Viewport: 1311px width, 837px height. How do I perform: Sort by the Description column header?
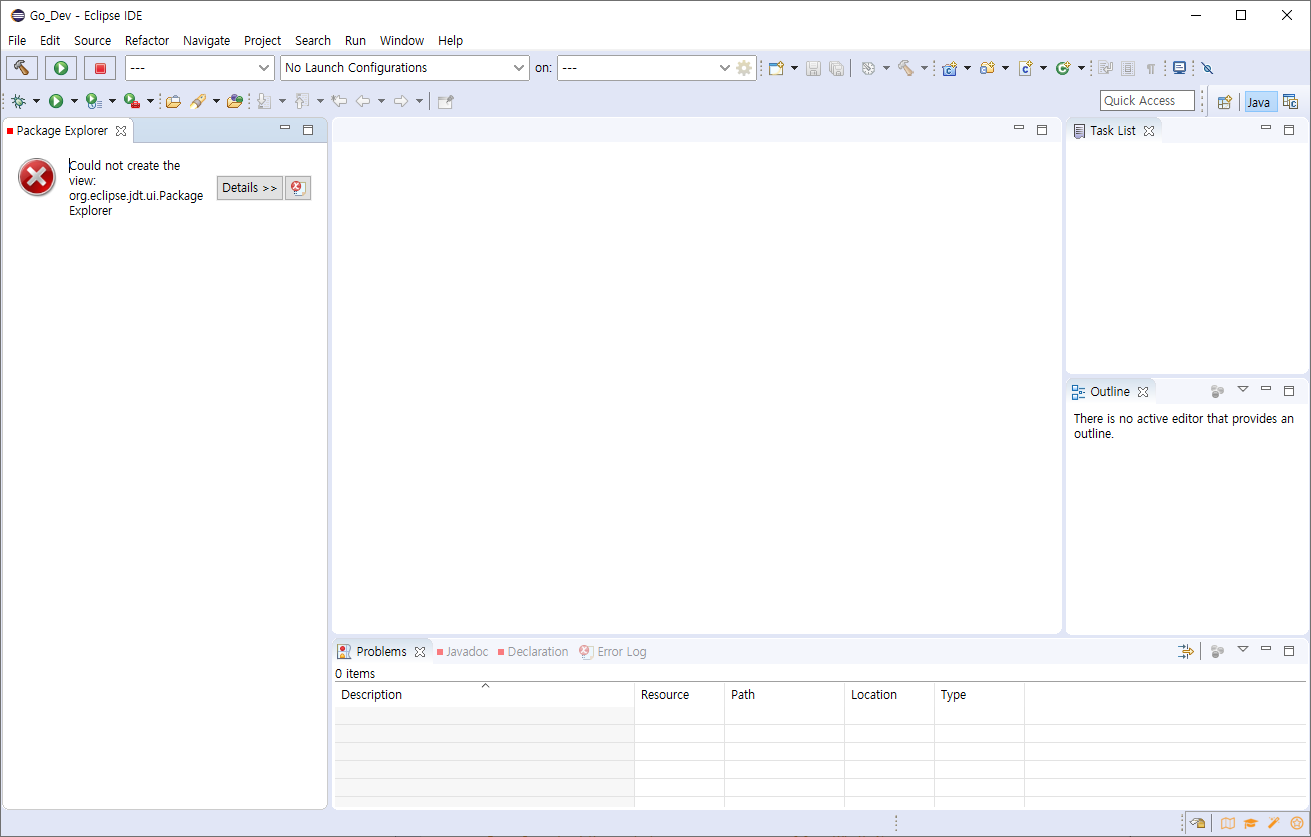click(x=484, y=695)
